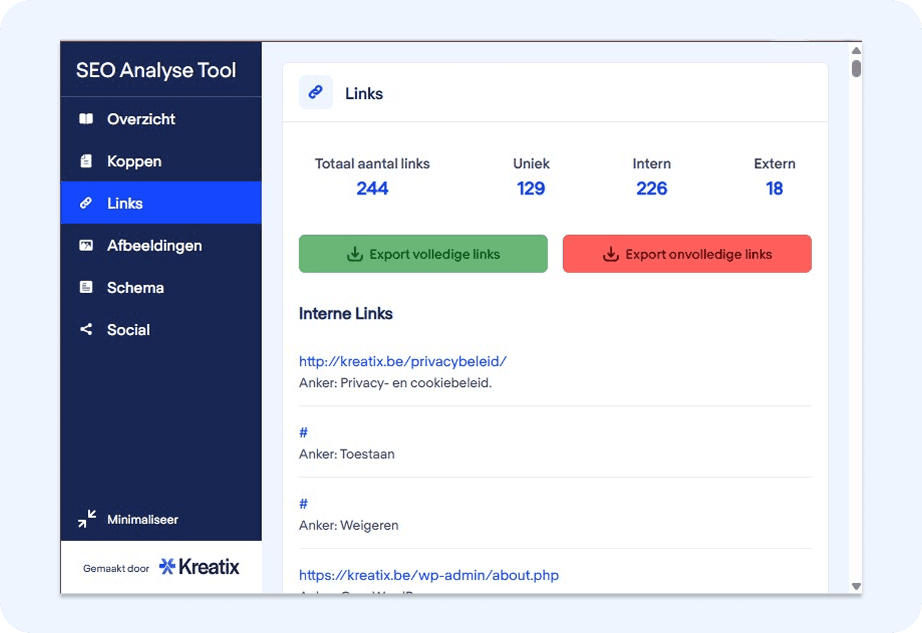Click the chain icon beside Links in sidebar

[86, 203]
